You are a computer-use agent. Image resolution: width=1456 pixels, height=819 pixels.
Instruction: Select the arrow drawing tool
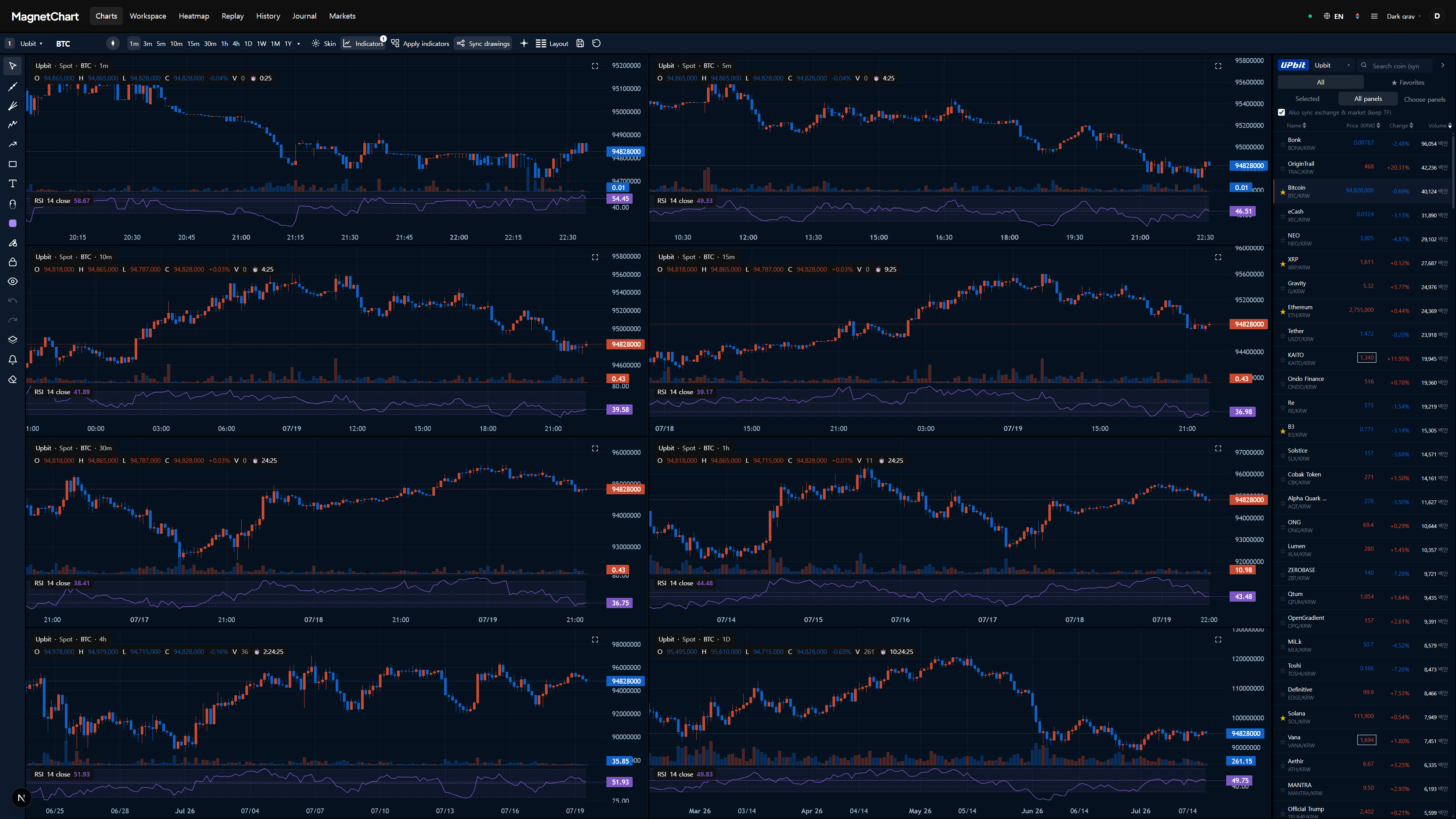pos(13,144)
